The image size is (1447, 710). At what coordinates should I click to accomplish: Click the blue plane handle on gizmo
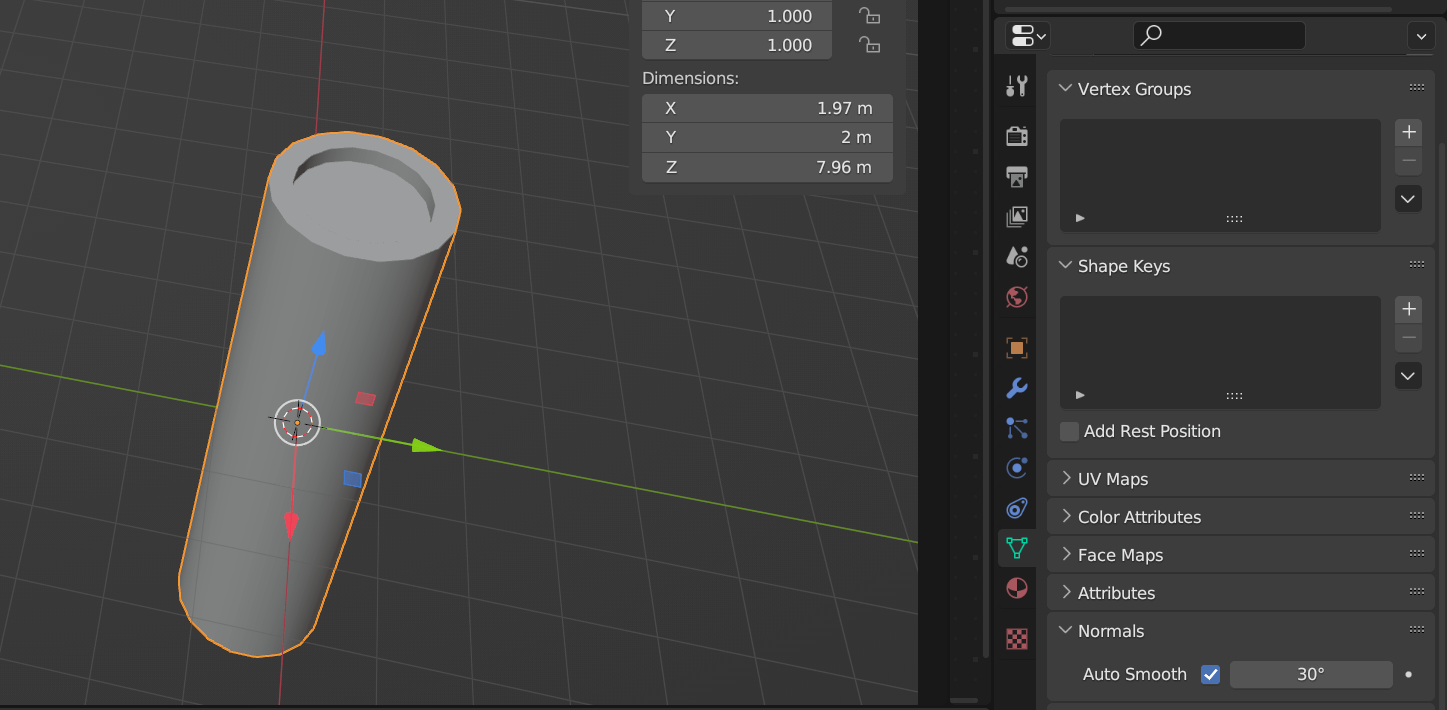(x=352, y=479)
